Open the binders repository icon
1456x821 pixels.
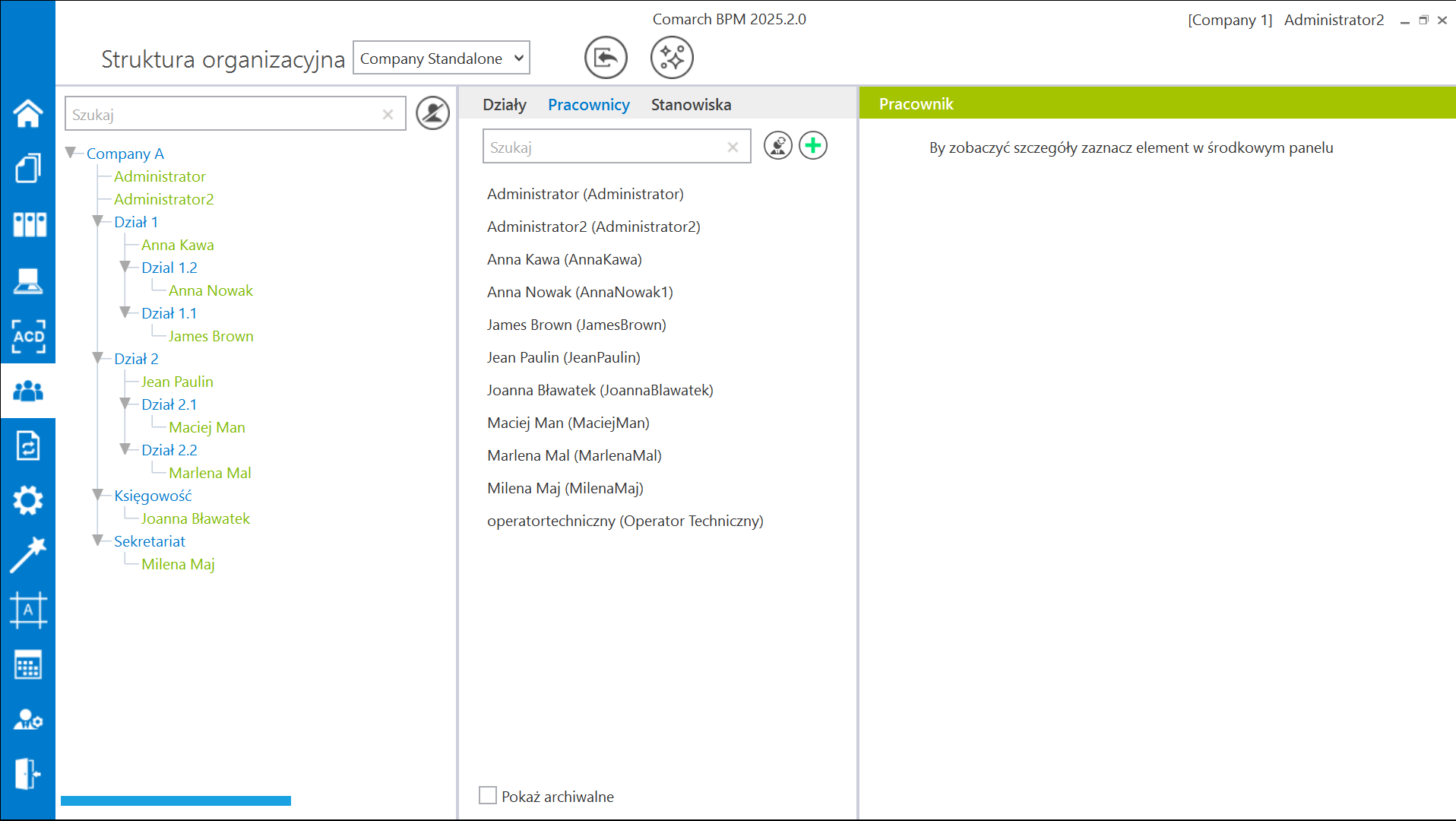click(29, 224)
